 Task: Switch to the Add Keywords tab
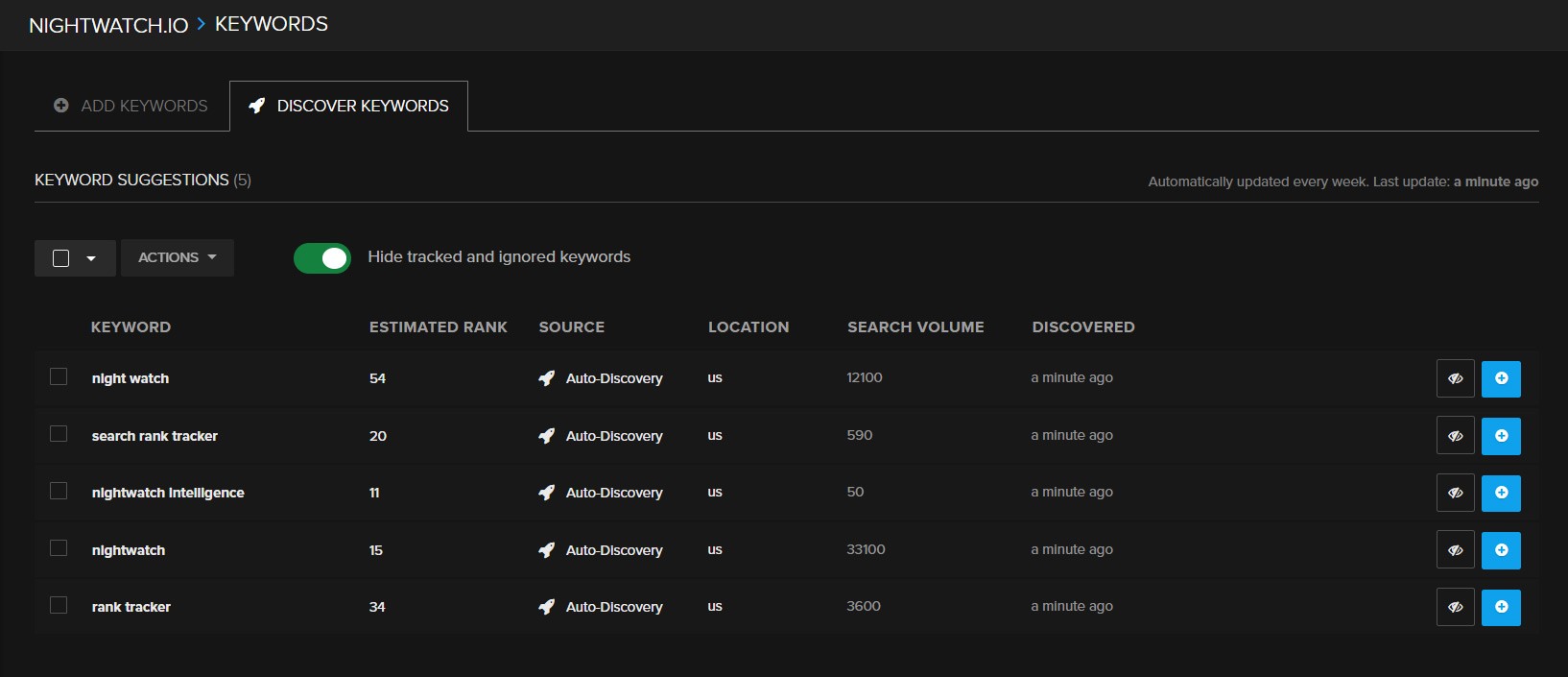point(131,106)
